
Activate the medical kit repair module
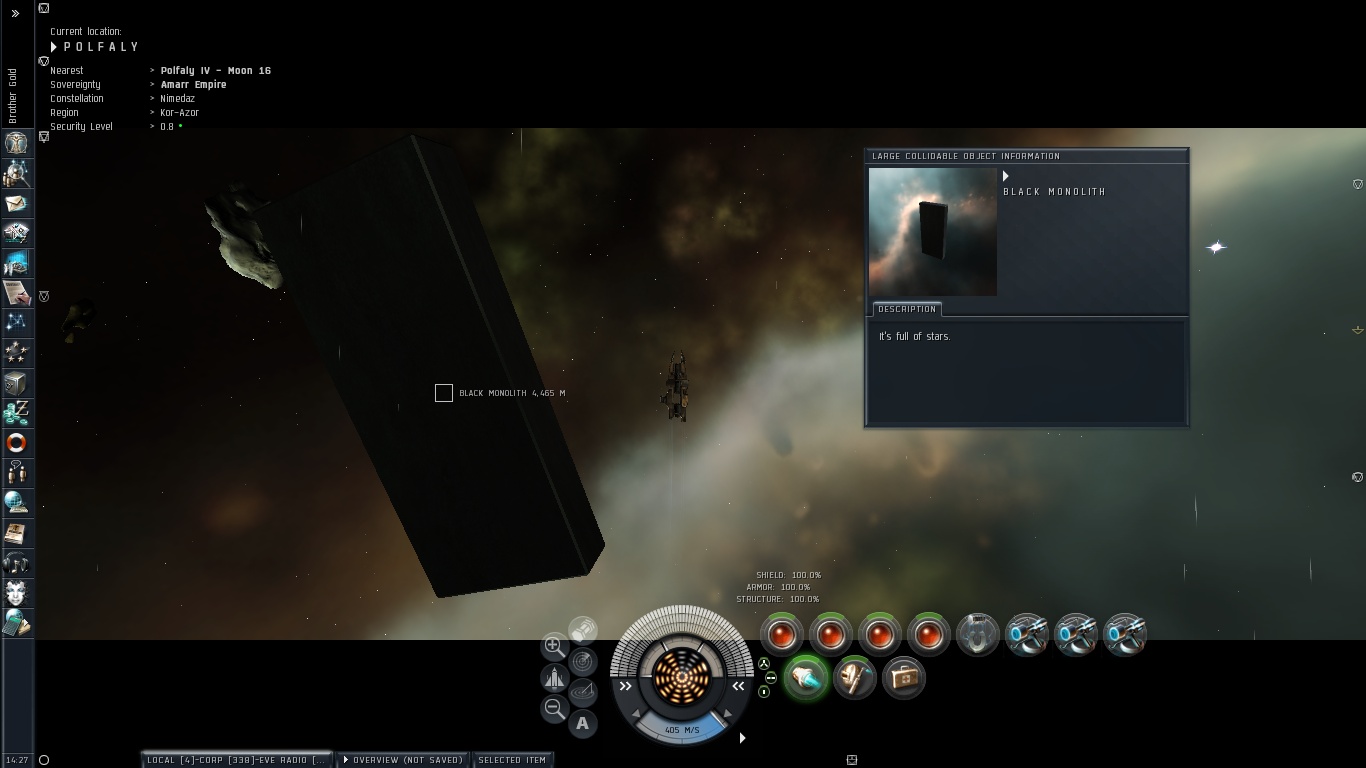click(903, 678)
